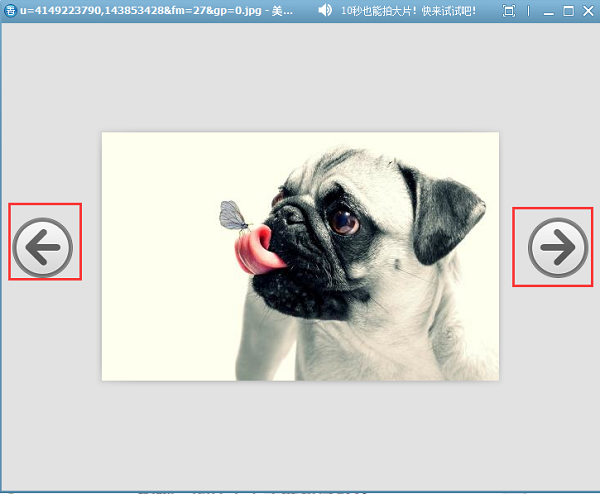Screen dimensions: 600x494
Task: Maximize the image viewer window
Action: click(x=568, y=11)
